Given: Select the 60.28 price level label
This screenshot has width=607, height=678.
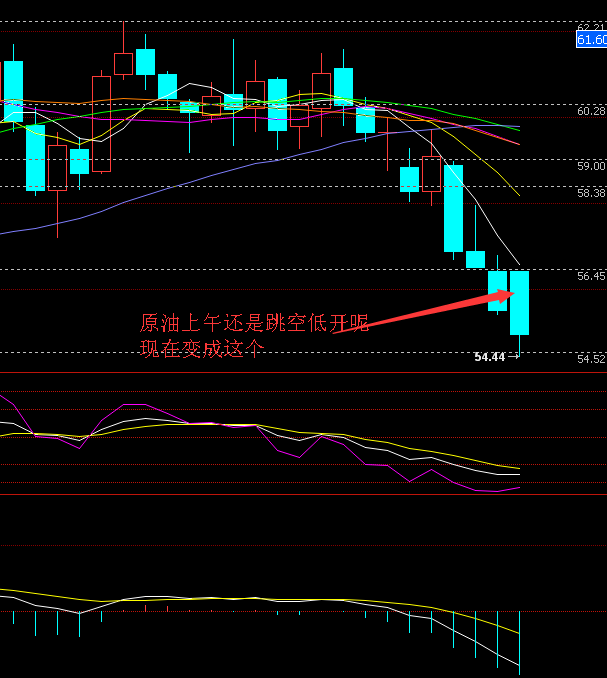Looking at the screenshot, I should (591, 111).
